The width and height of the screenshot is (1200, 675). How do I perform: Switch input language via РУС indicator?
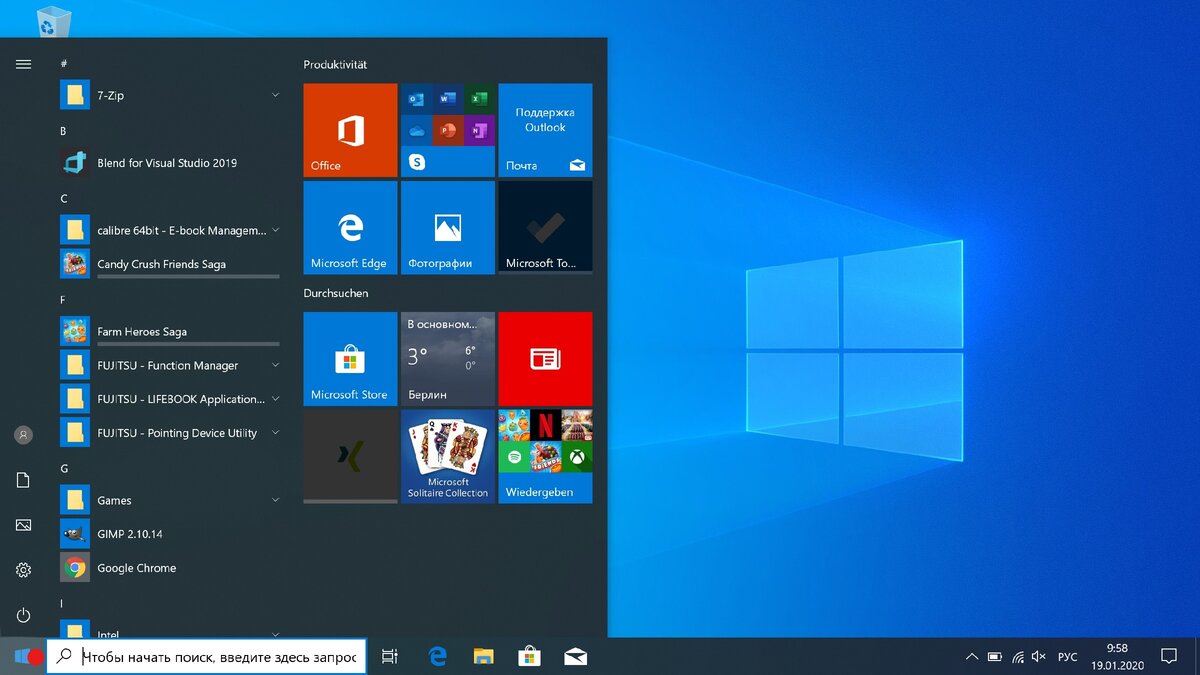click(x=1068, y=656)
